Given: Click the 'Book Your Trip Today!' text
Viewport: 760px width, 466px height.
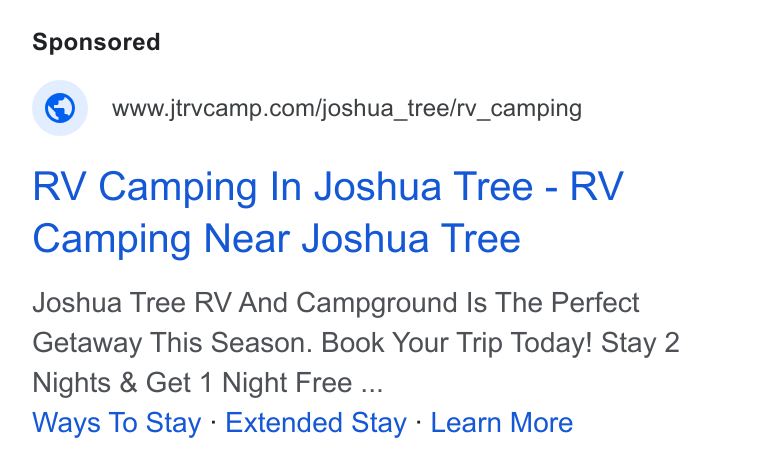Looking at the screenshot, I should [x=457, y=343].
